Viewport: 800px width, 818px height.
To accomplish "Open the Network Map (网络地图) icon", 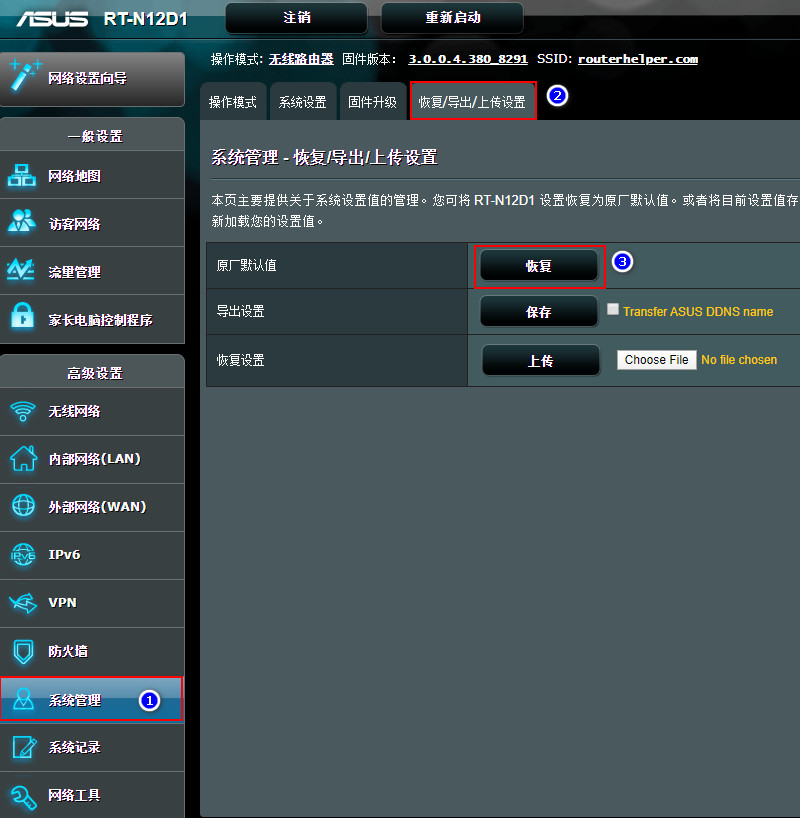I will (x=22, y=176).
